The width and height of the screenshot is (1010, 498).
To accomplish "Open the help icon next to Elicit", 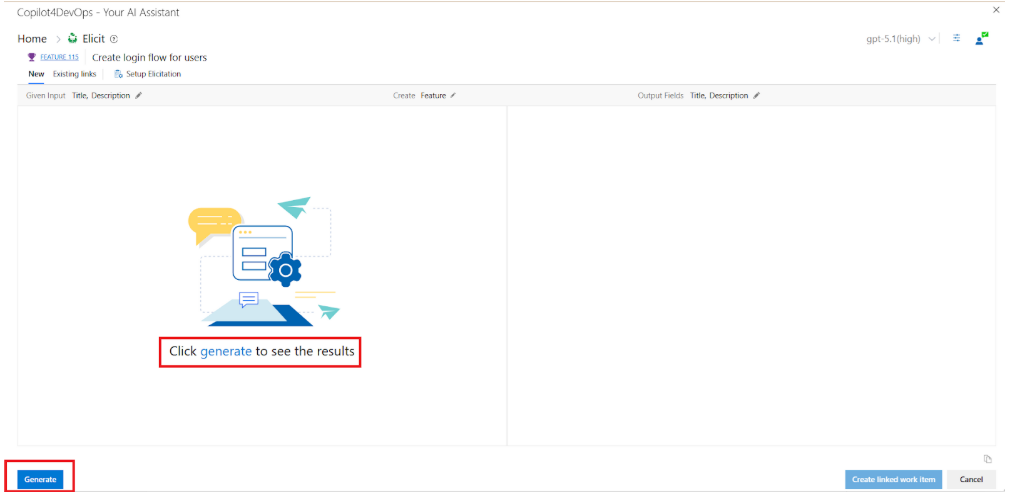I will (x=114, y=39).
